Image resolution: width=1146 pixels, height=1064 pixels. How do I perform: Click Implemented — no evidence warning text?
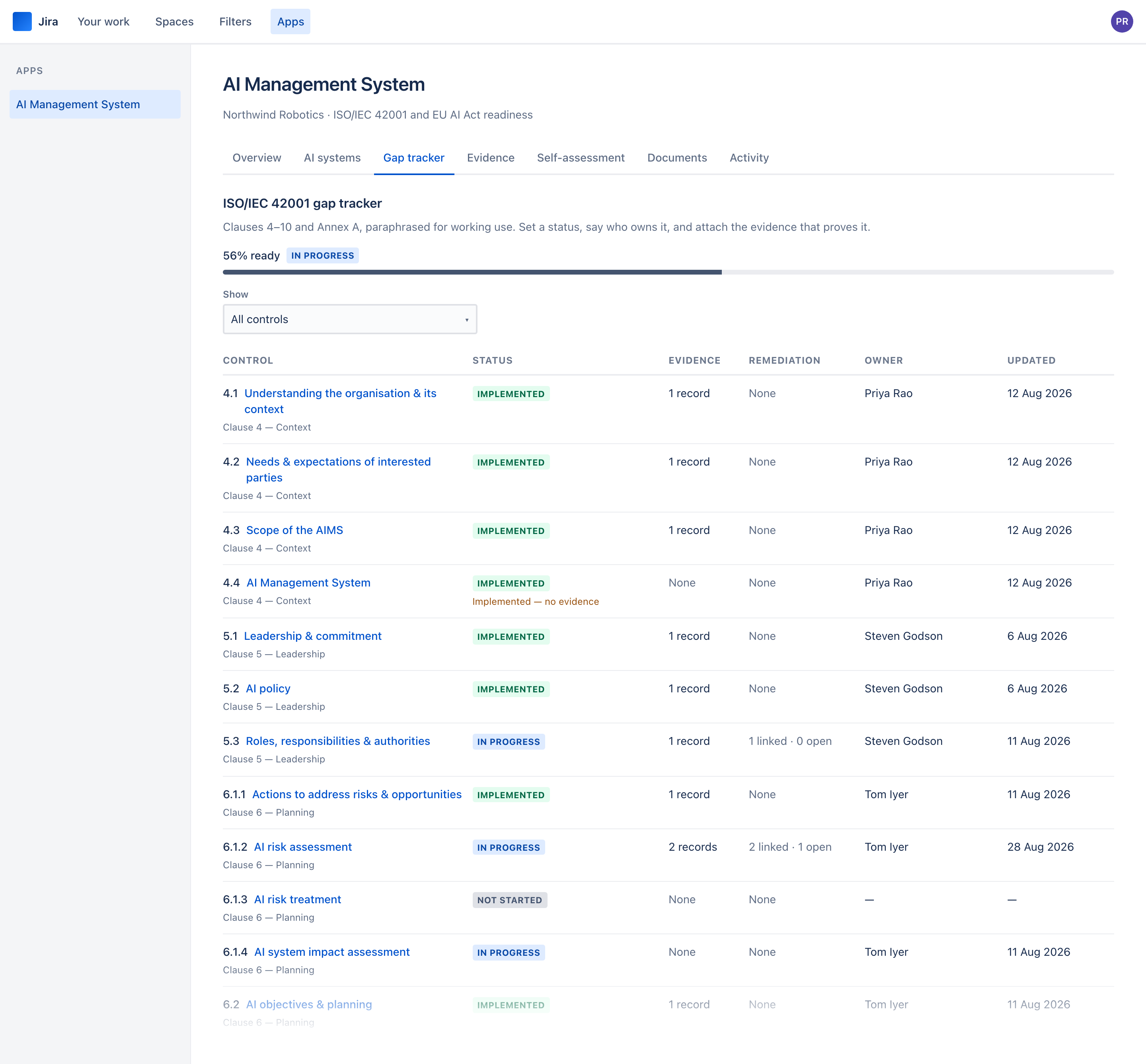point(536,602)
